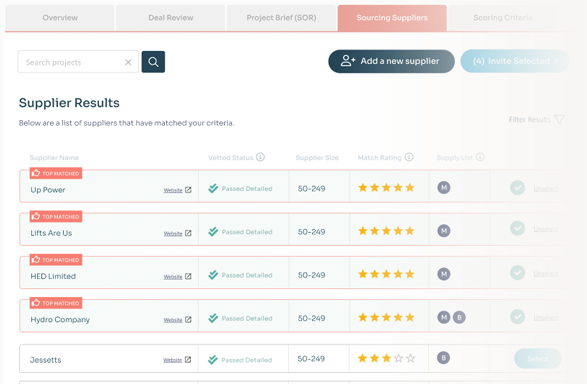Image resolution: width=587 pixels, height=384 pixels.
Task: Toggle the selected checkmark for HED Limited
Action: click(517, 272)
